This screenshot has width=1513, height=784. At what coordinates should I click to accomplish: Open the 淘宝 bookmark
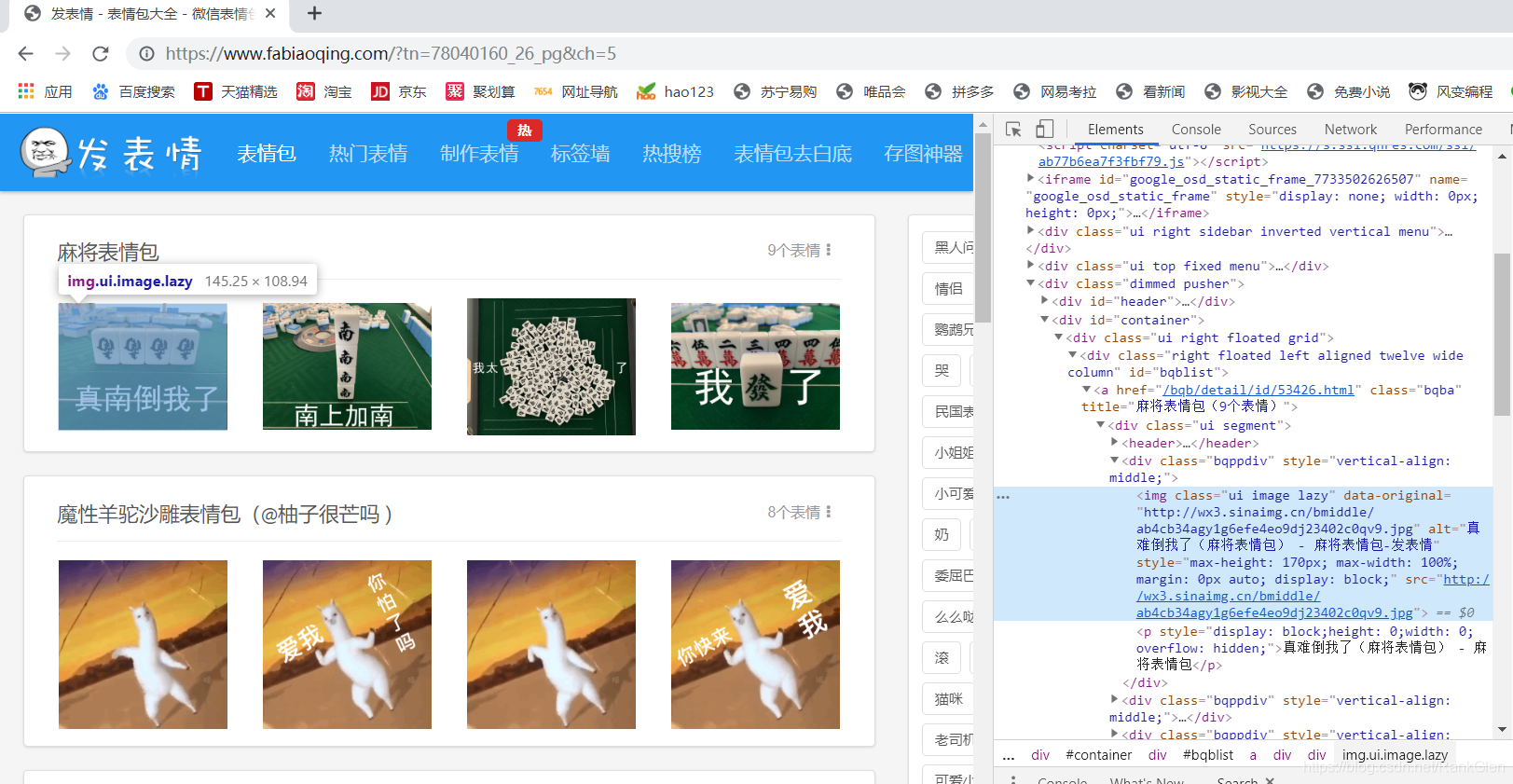(x=324, y=91)
